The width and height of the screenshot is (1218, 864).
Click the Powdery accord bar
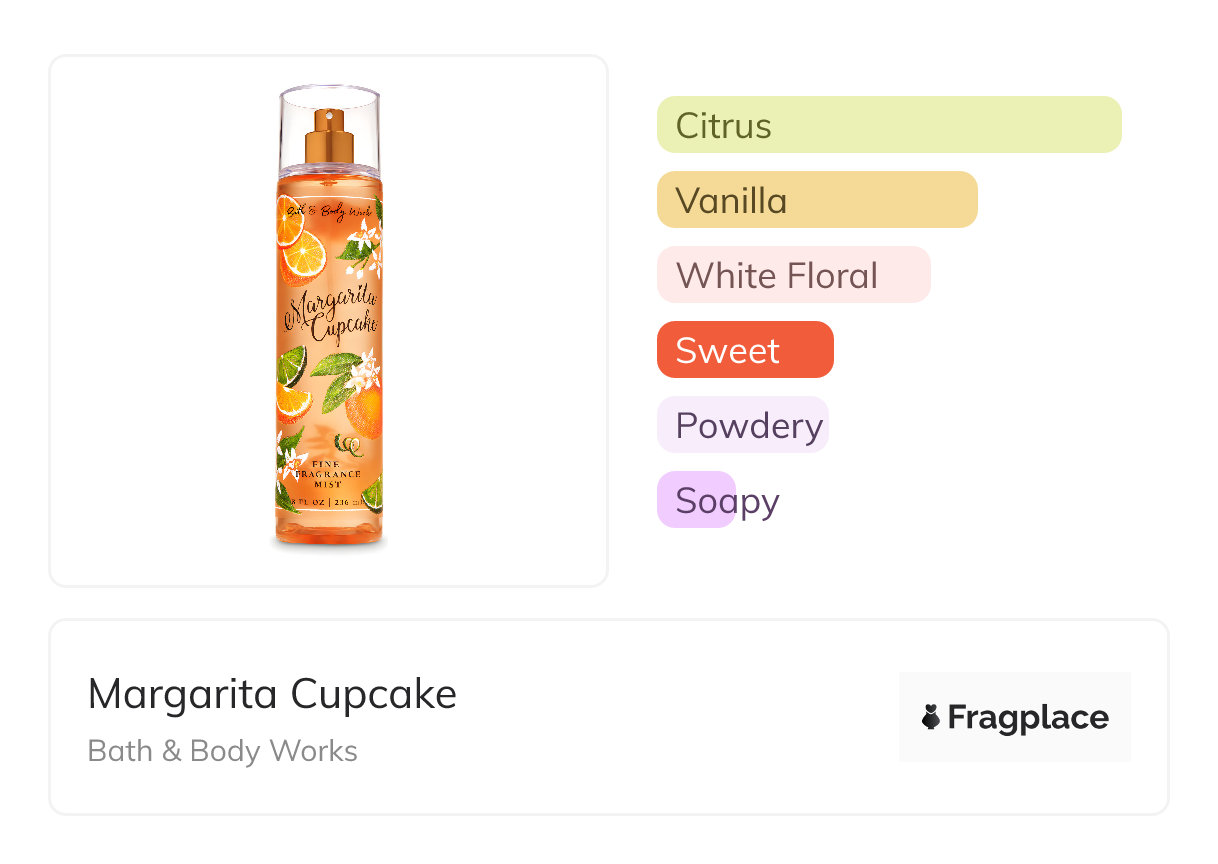coord(742,425)
